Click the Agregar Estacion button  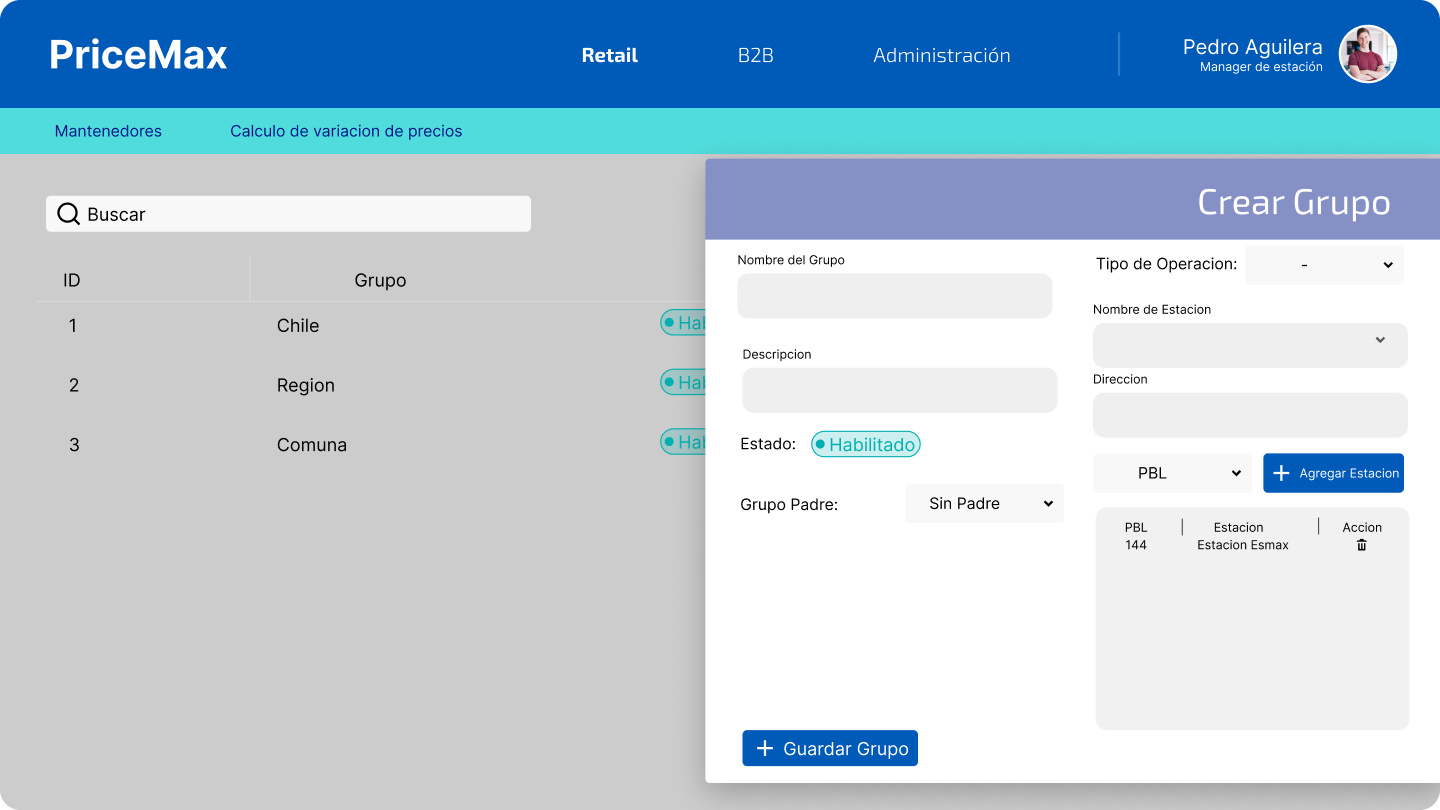pyautogui.click(x=1334, y=473)
